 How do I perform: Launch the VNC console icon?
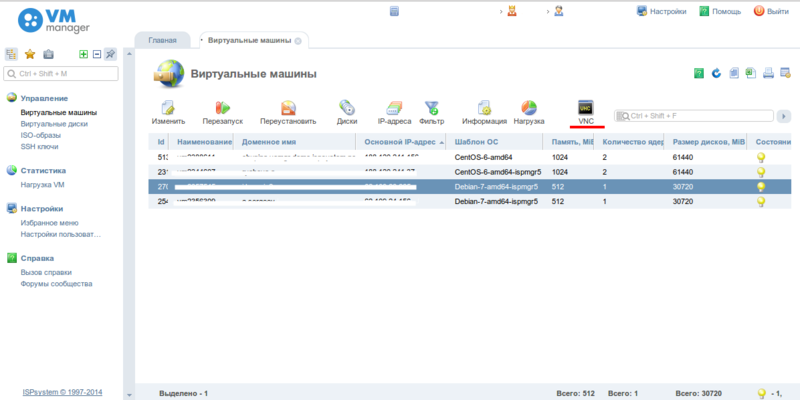pos(586,108)
